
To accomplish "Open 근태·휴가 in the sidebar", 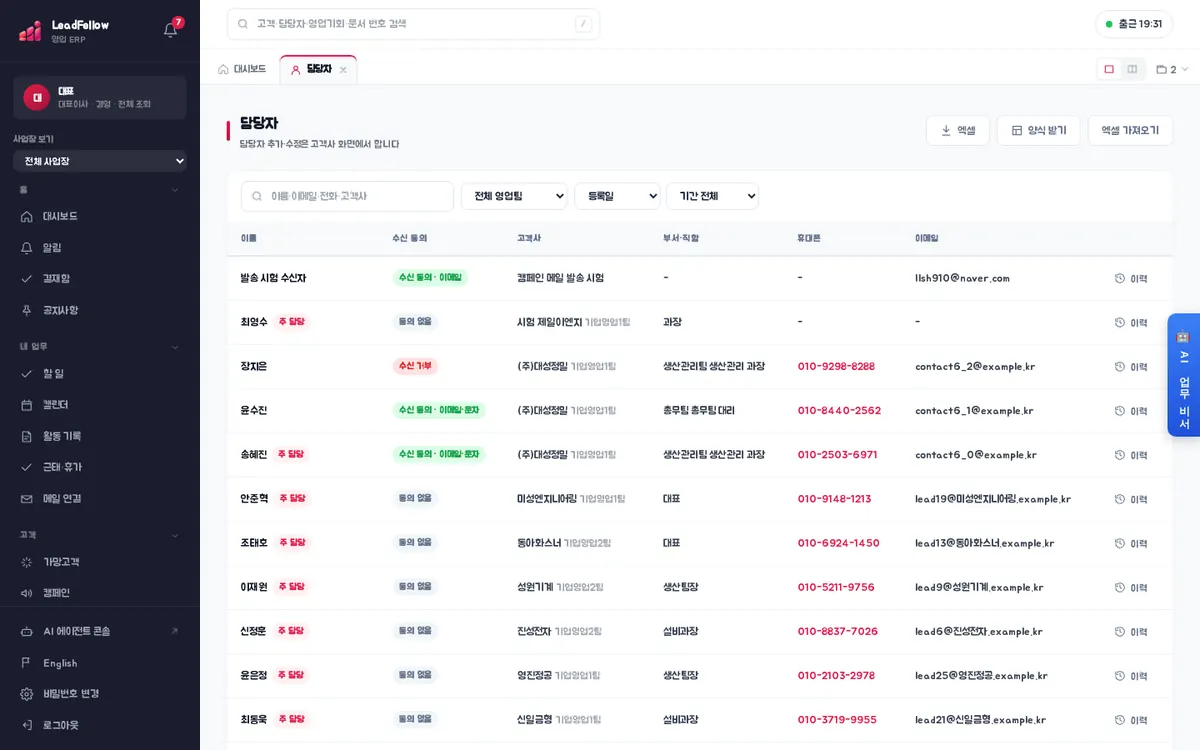I will coord(100,467).
